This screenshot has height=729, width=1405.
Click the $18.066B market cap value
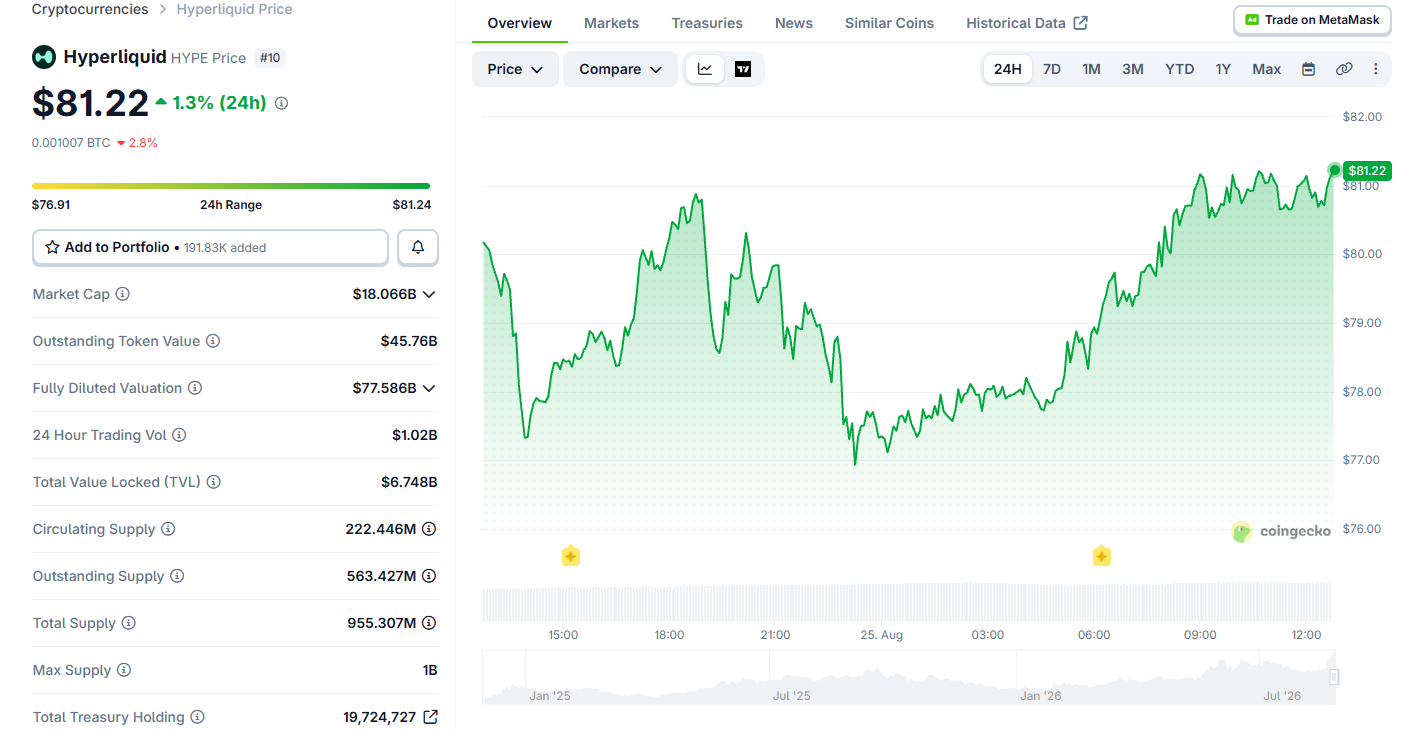[x=384, y=294]
